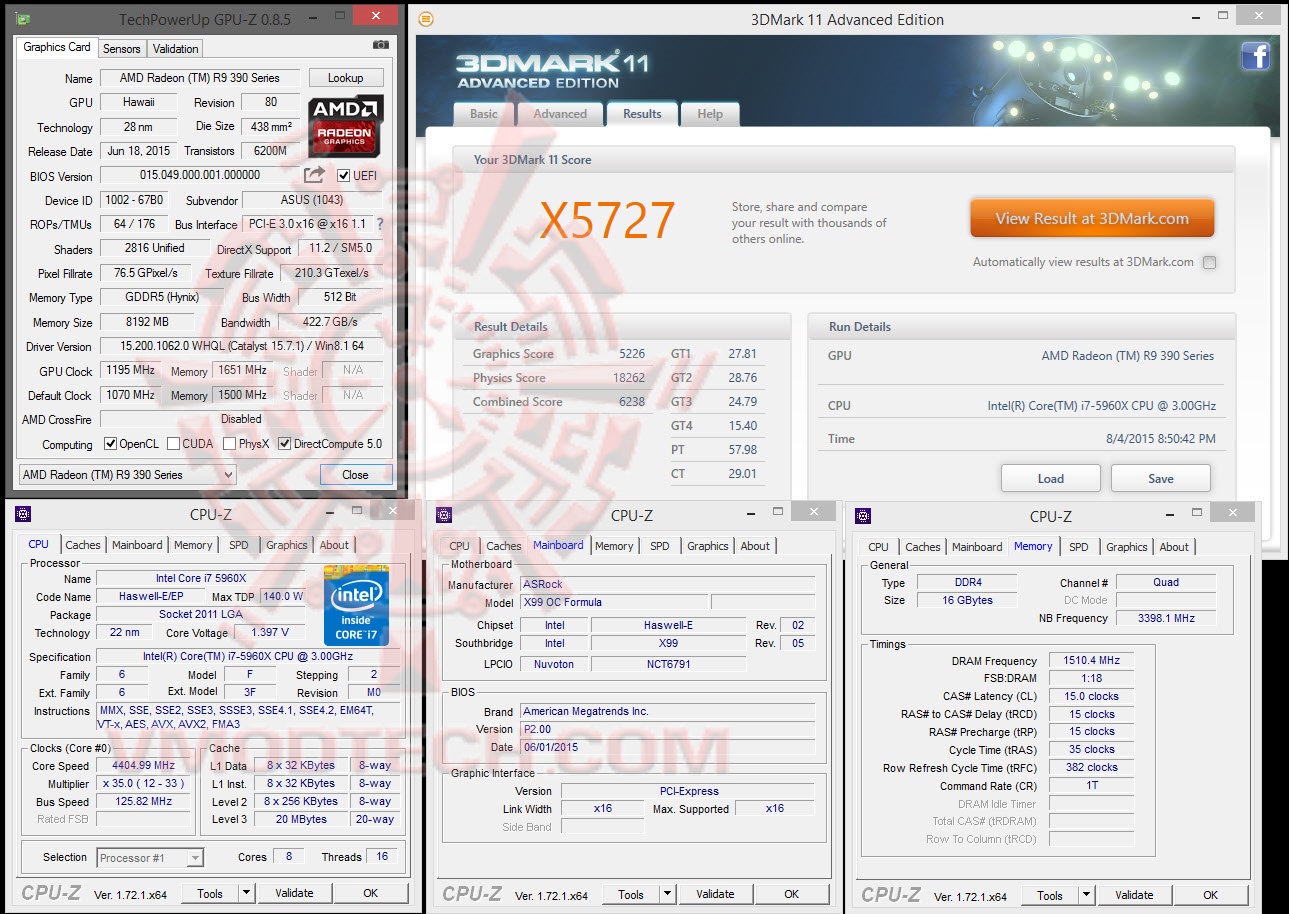
Task: Check Automatically view results at 3DMark.com
Action: tap(1210, 263)
